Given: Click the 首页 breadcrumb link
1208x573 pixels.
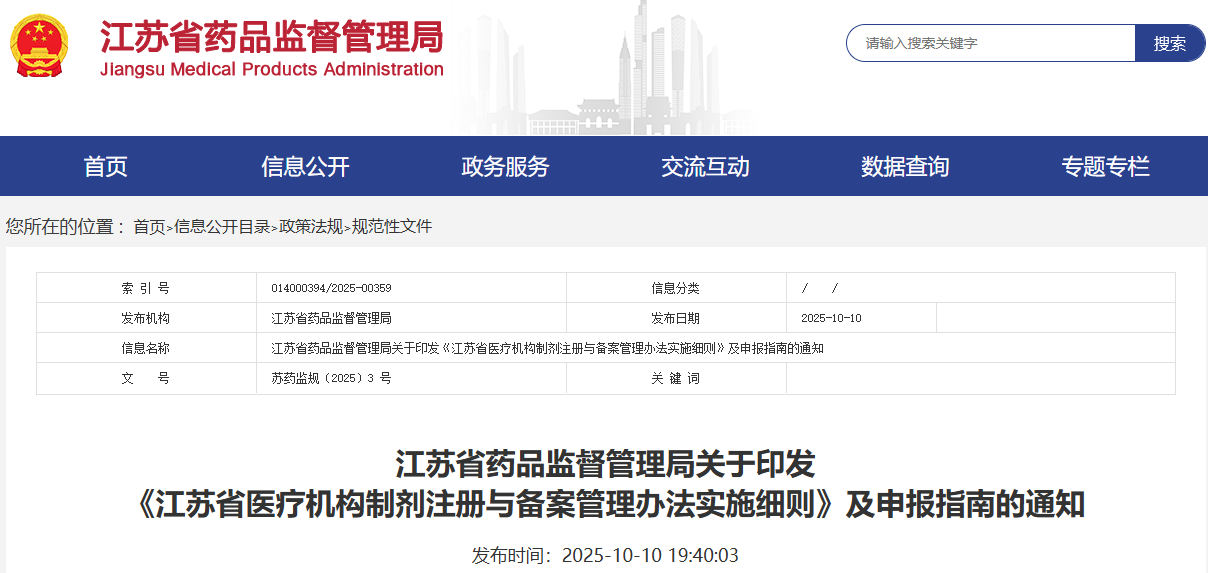Looking at the screenshot, I should (149, 227).
